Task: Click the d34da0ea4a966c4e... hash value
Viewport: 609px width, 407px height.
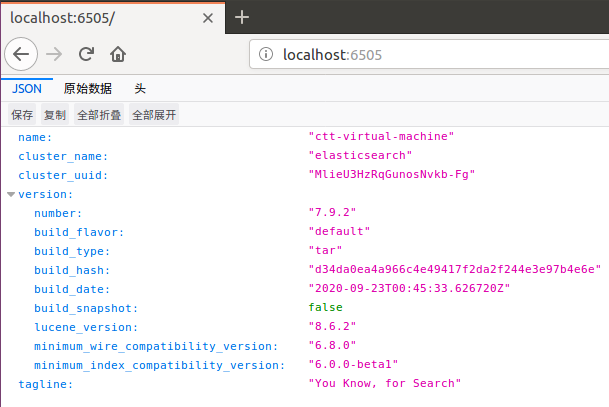Action: (455, 270)
